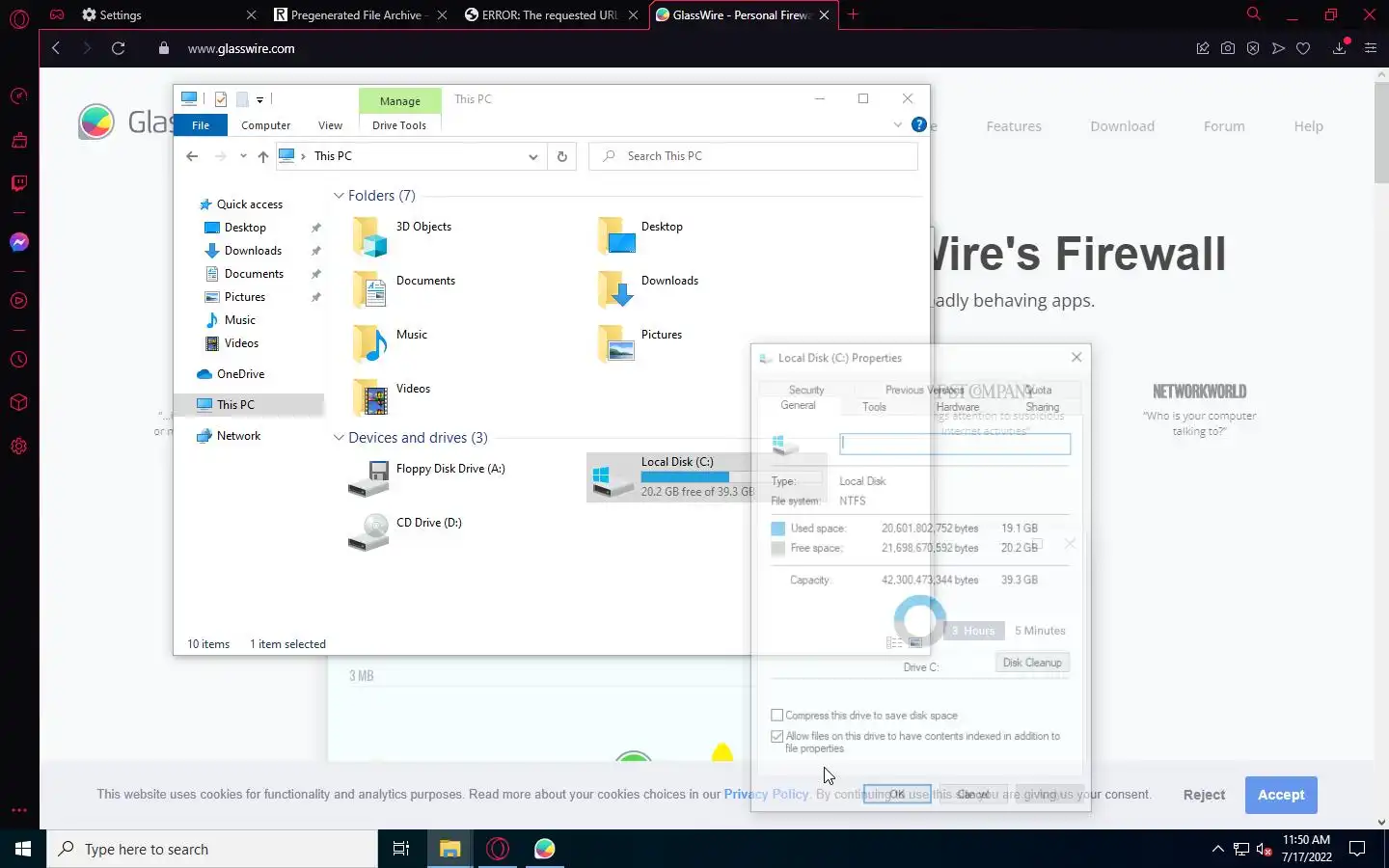Select OneDrive in the navigation pane
This screenshot has width=1389, height=868.
tap(240, 374)
